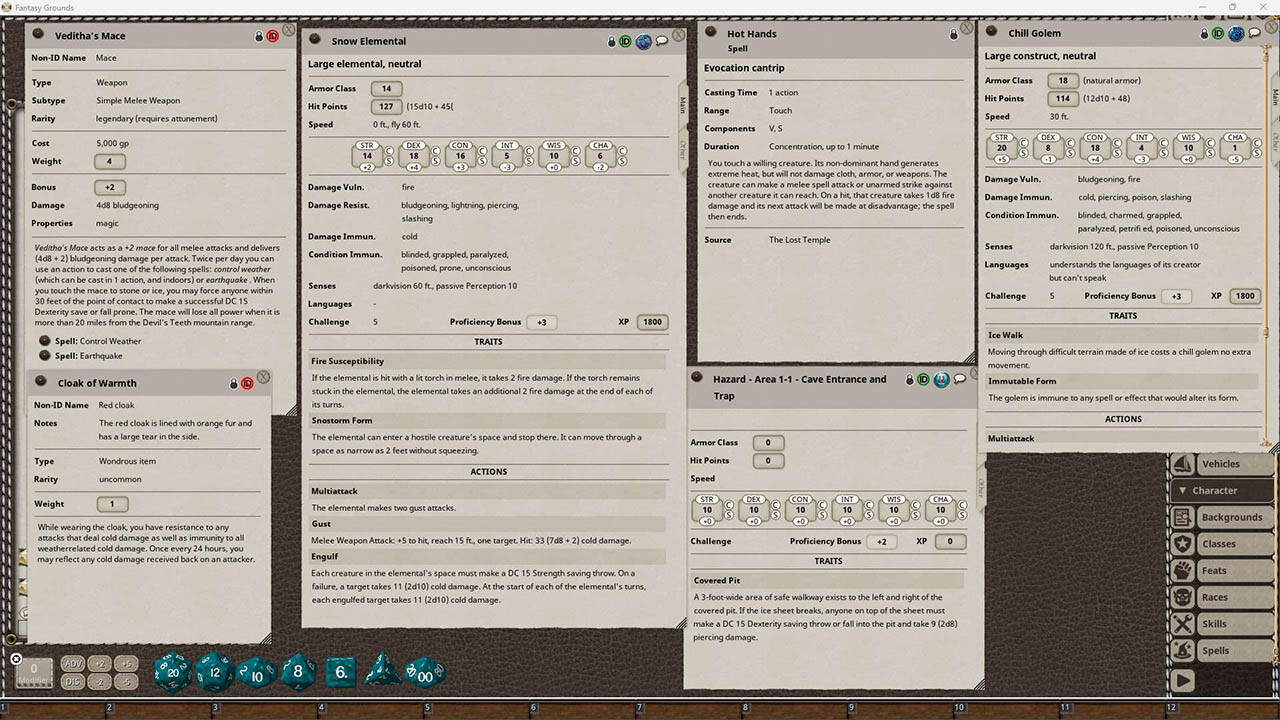1280x720 pixels.
Task: Roll the d100 percentile die
Action: pos(424,673)
